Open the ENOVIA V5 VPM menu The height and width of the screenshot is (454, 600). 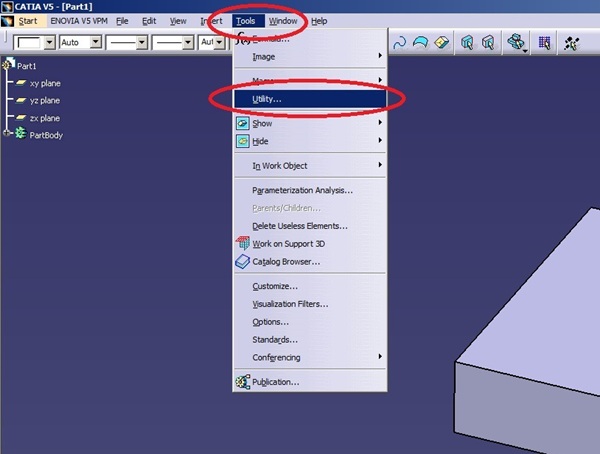click(x=79, y=21)
